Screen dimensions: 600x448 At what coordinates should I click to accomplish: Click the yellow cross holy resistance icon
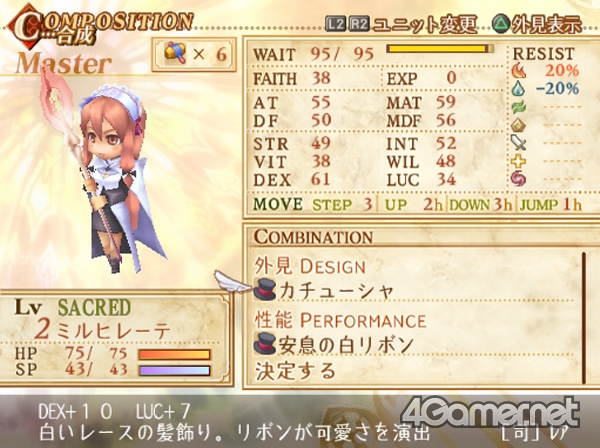coord(518,161)
